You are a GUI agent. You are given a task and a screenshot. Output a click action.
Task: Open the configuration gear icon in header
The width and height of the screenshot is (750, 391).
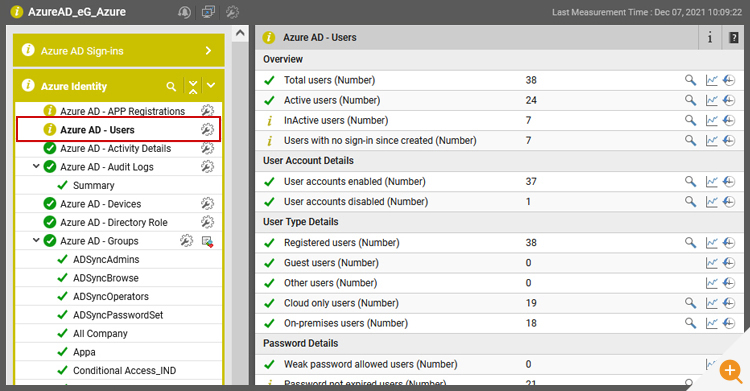(x=232, y=12)
